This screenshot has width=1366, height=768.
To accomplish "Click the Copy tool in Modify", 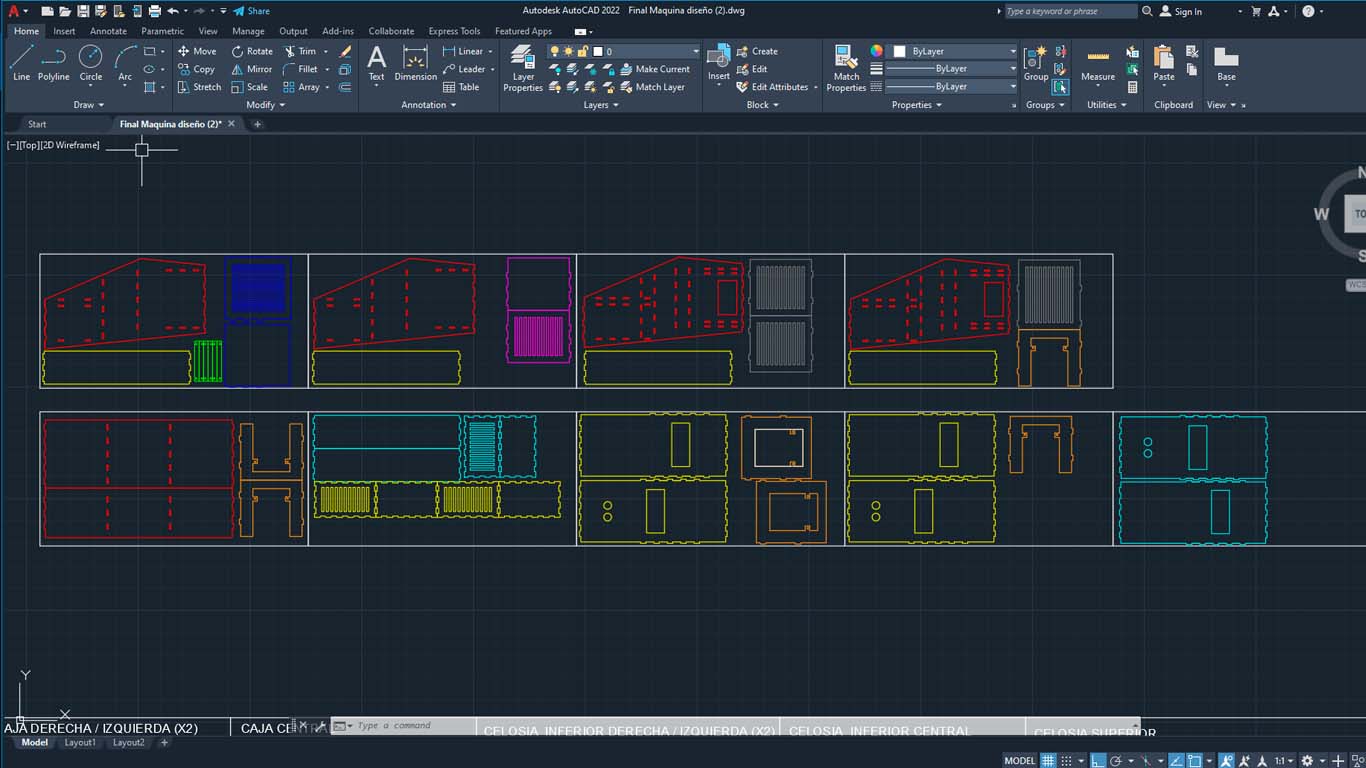I will [196, 69].
